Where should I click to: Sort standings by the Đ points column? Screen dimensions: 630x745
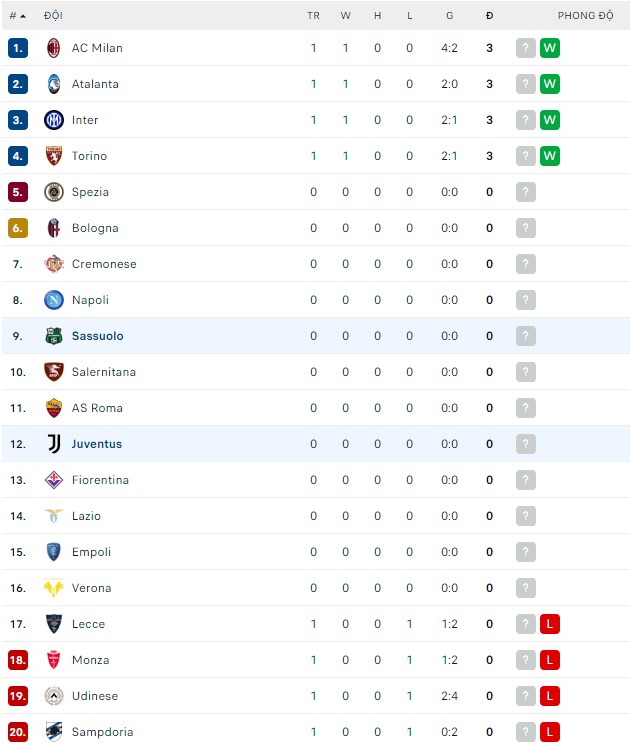pos(489,16)
